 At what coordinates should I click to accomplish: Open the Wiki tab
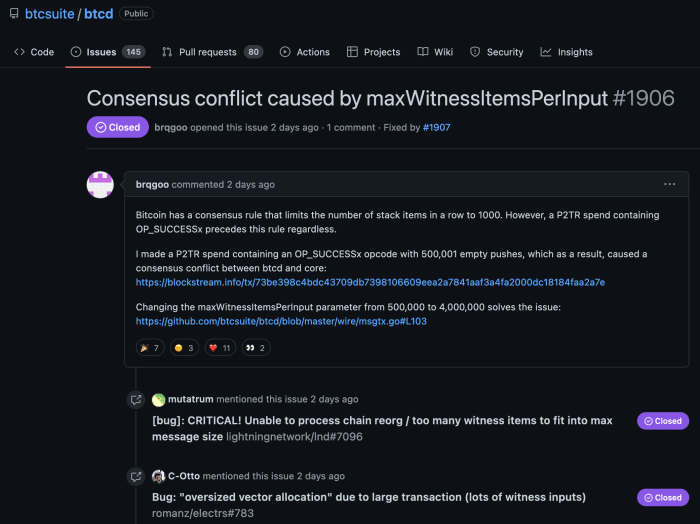pos(435,52)
